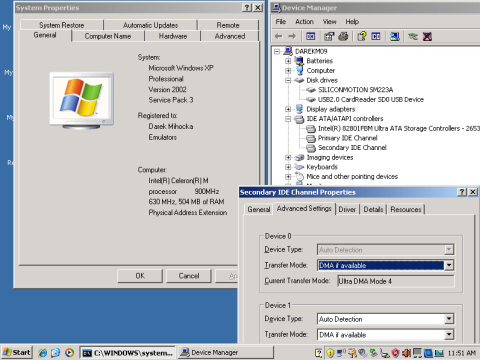The height and width of the screenshot is (360, 480).
Task: Click the red shield tray icon
Action: click(395, 353)
